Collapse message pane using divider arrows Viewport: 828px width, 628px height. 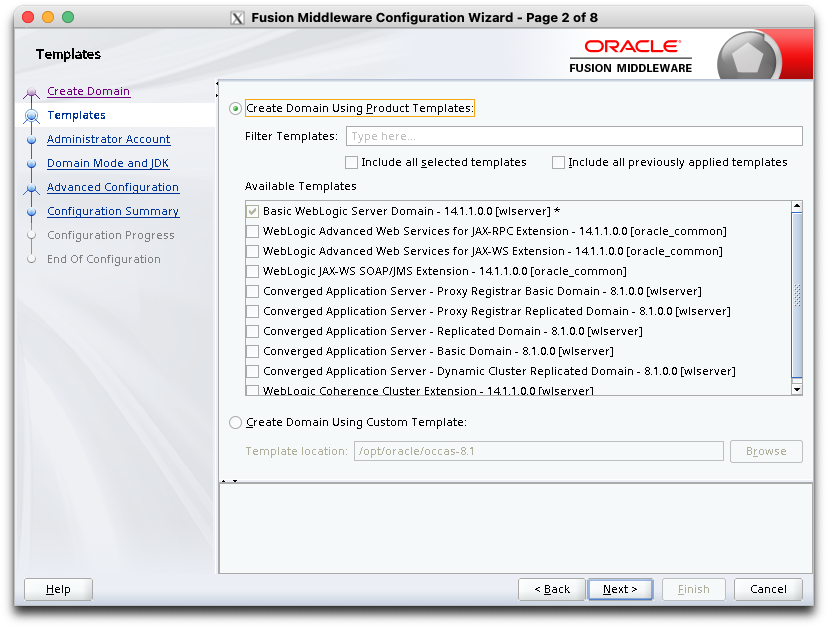230,481
